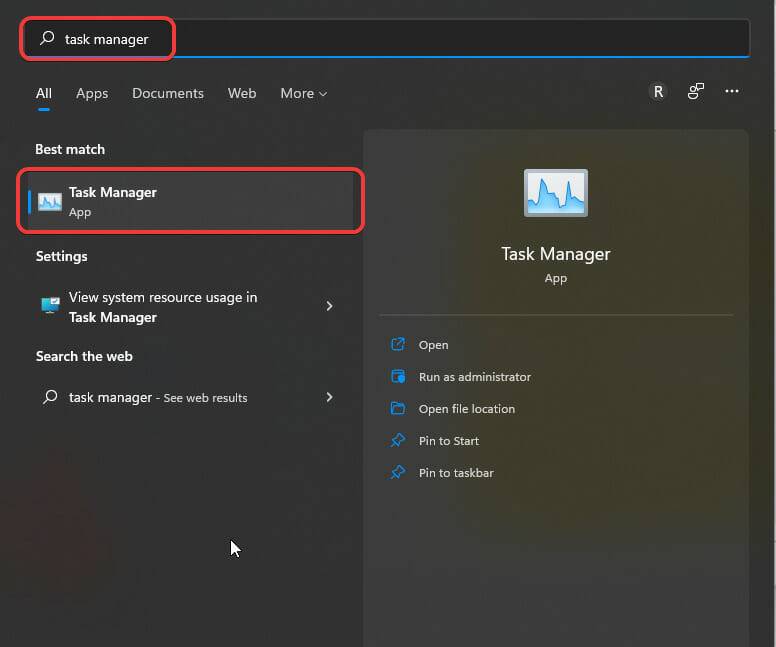This screenshot has height=647, width=776.
Task: Choose Run as administrator
Action: pyautogui.click(x=474, y=377)
